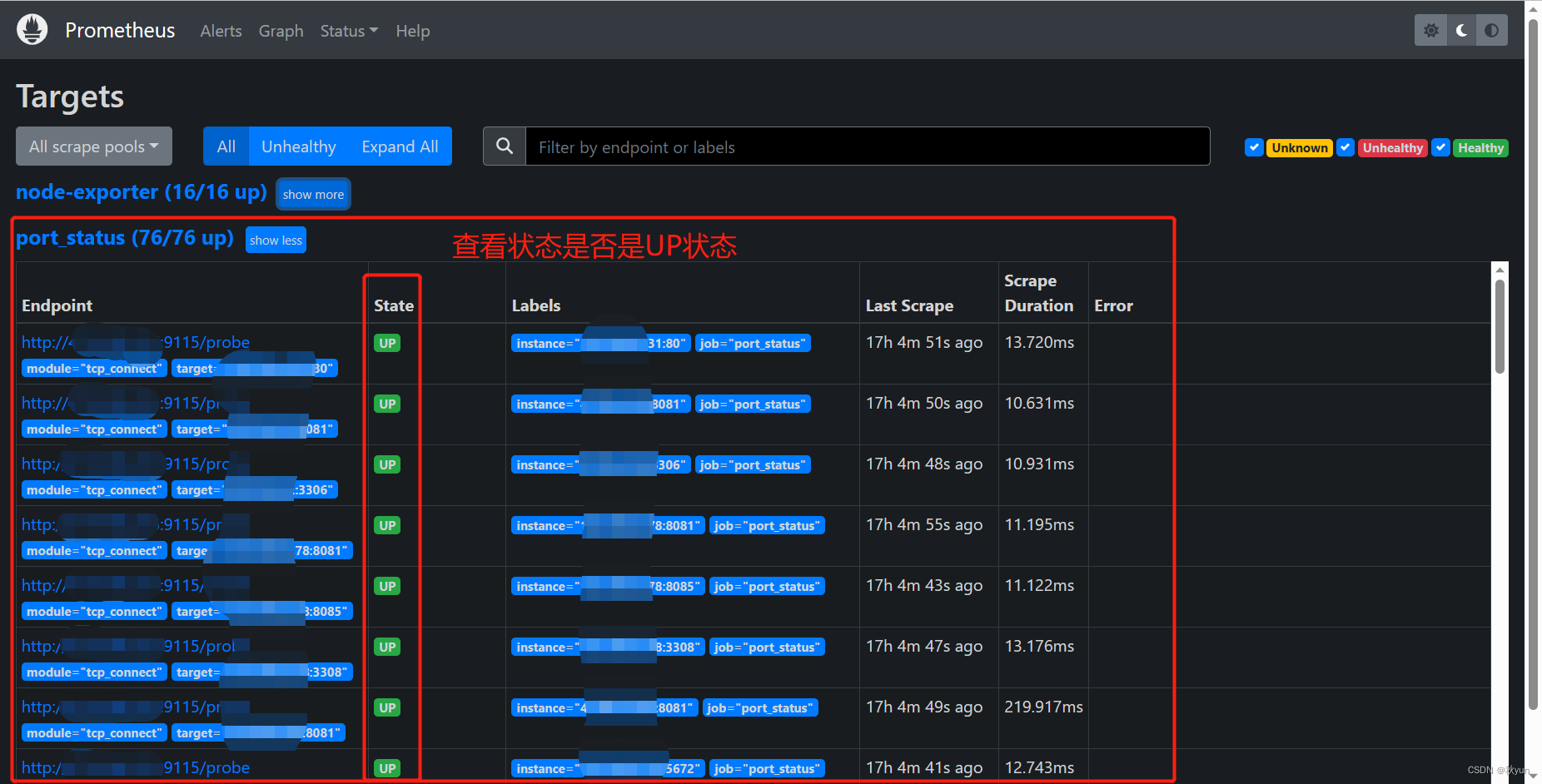This screenshot has width=1542, height=784.
Task: Open the Alerts page
Action: coord(221,31)
